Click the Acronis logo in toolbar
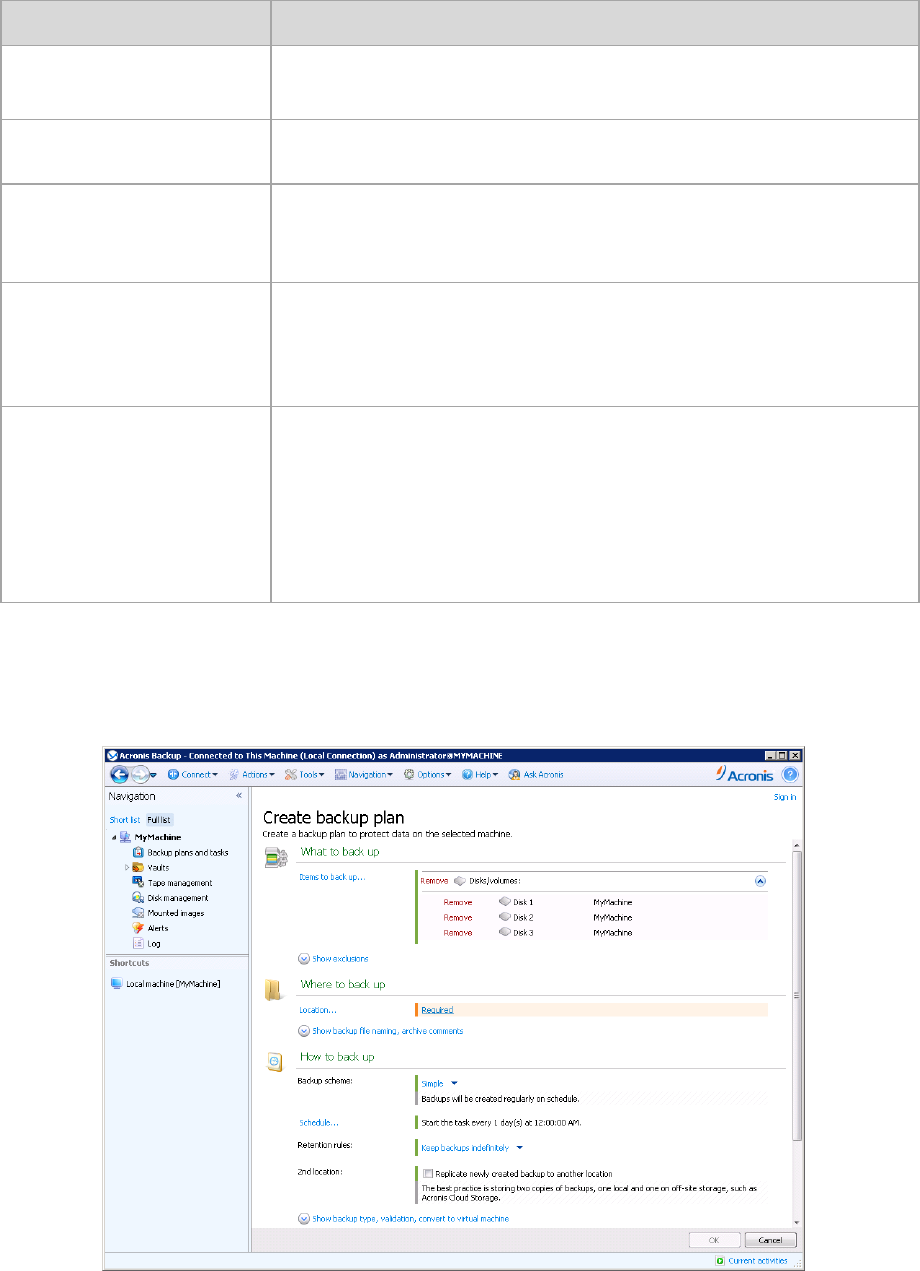920x1271 pixels. click(x=745, y=774)
